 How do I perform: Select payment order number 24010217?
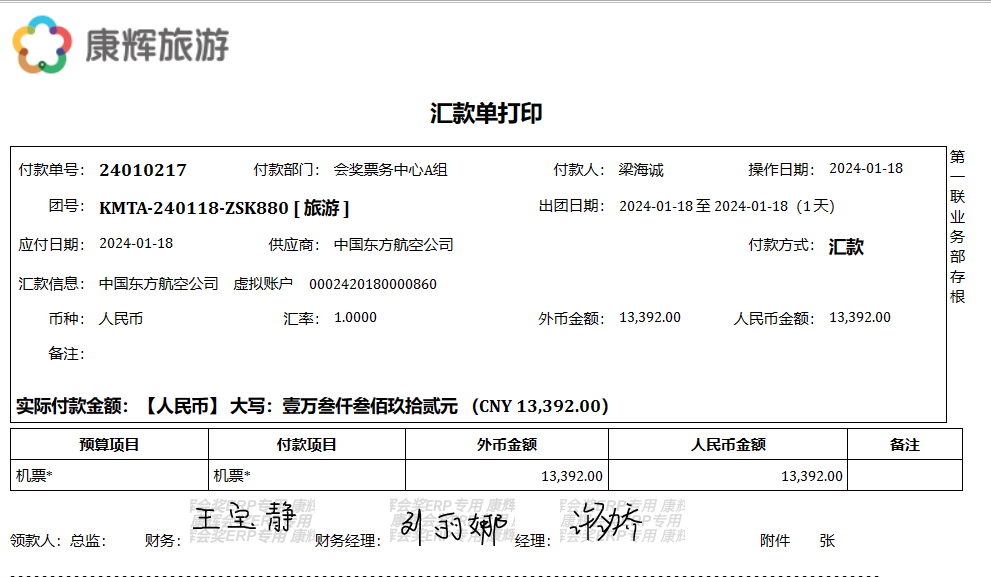point(143,170)
